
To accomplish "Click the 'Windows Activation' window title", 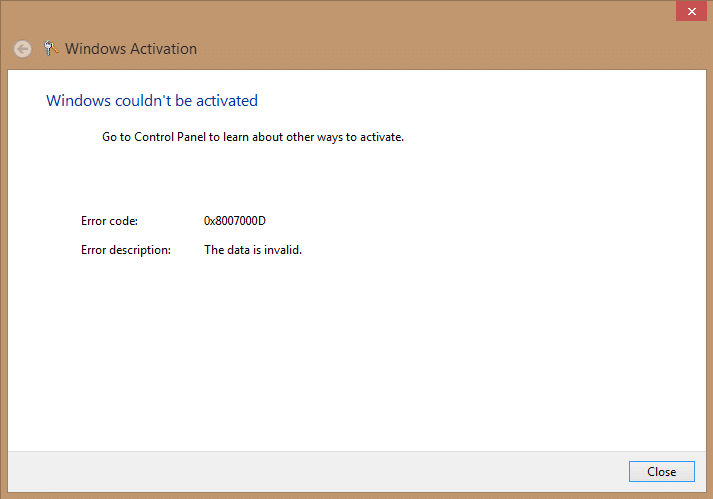I will coord(131,49).
